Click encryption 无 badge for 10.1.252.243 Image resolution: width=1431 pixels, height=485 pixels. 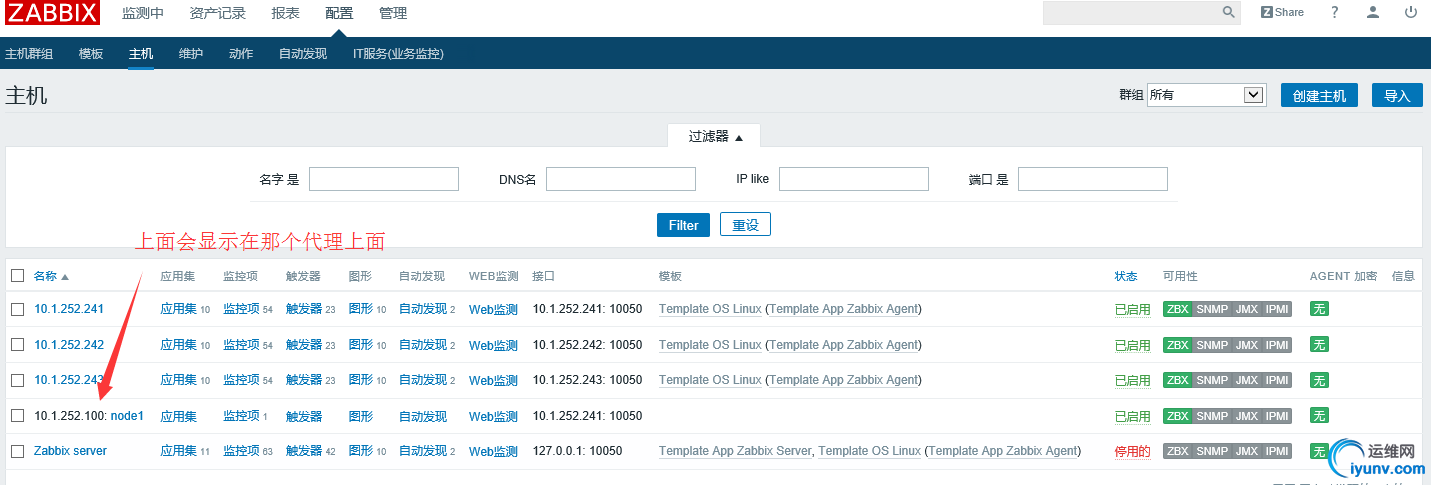pyautogui.click(x=1319, y=380)
